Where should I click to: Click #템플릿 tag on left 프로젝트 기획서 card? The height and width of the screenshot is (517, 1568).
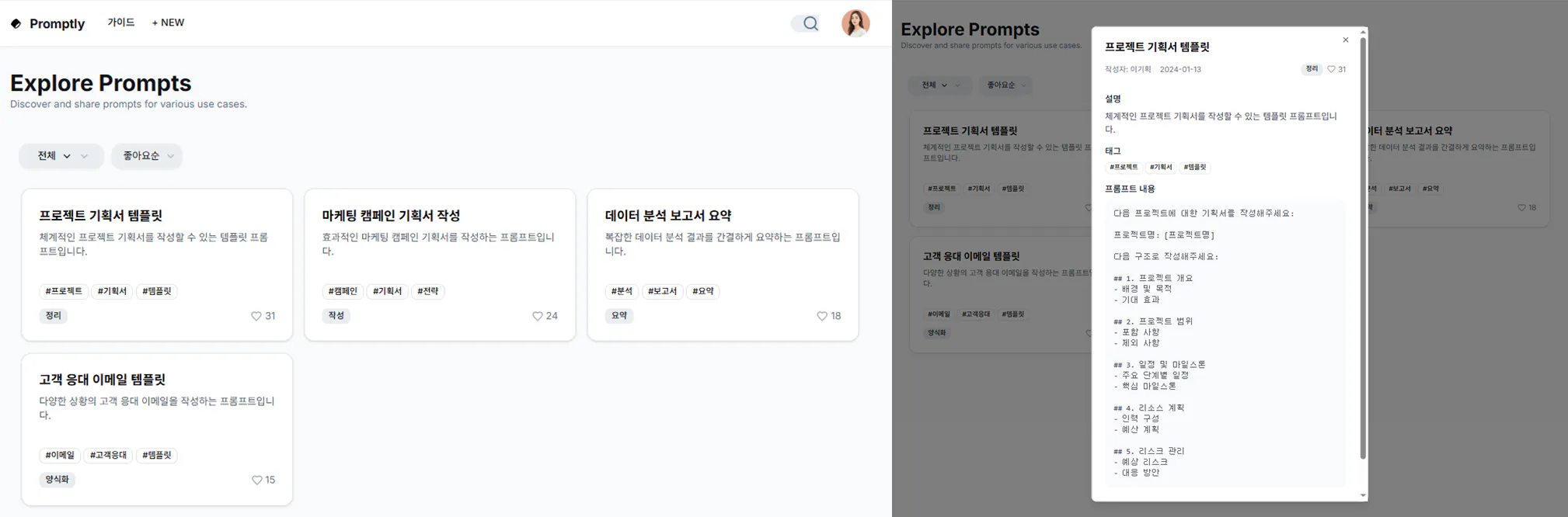pos(157,291)
